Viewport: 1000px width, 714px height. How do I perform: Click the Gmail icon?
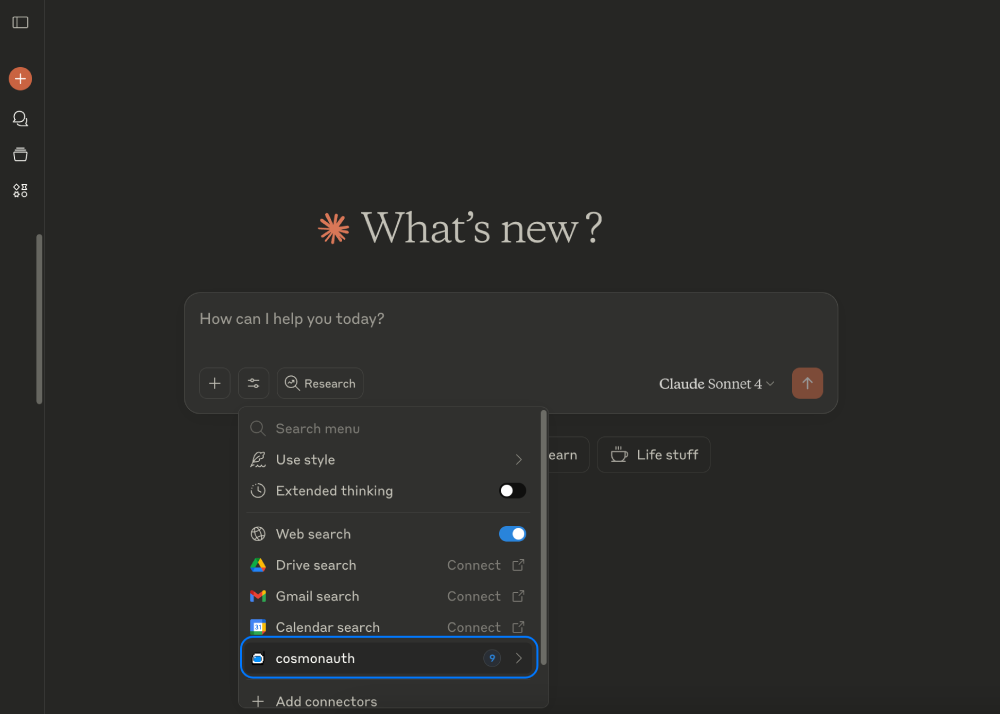(x=258, y=596)
